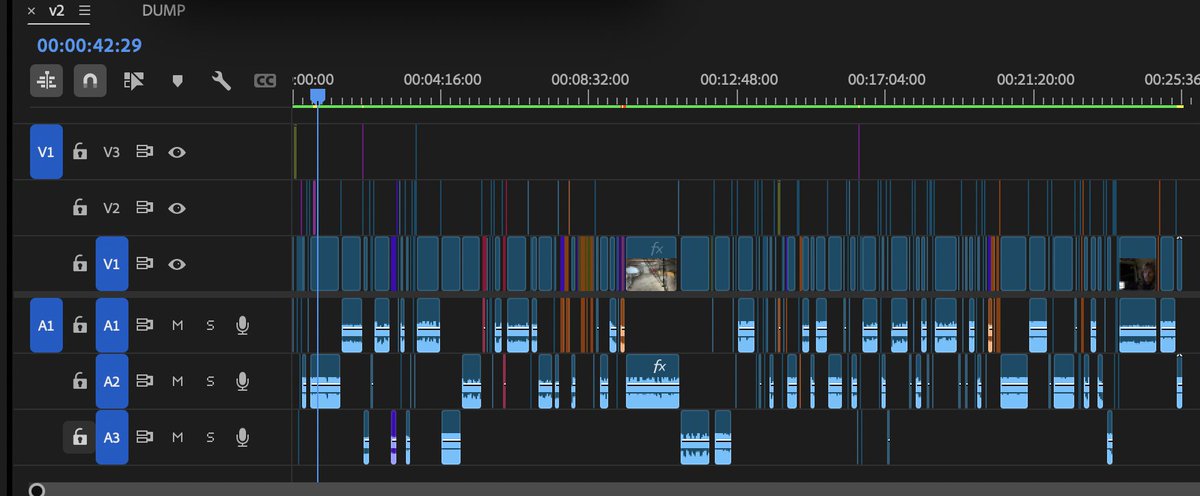Viewport: 1200px width, 496px height.
Task: Select the V2 track header label
Action: point(112,208)
